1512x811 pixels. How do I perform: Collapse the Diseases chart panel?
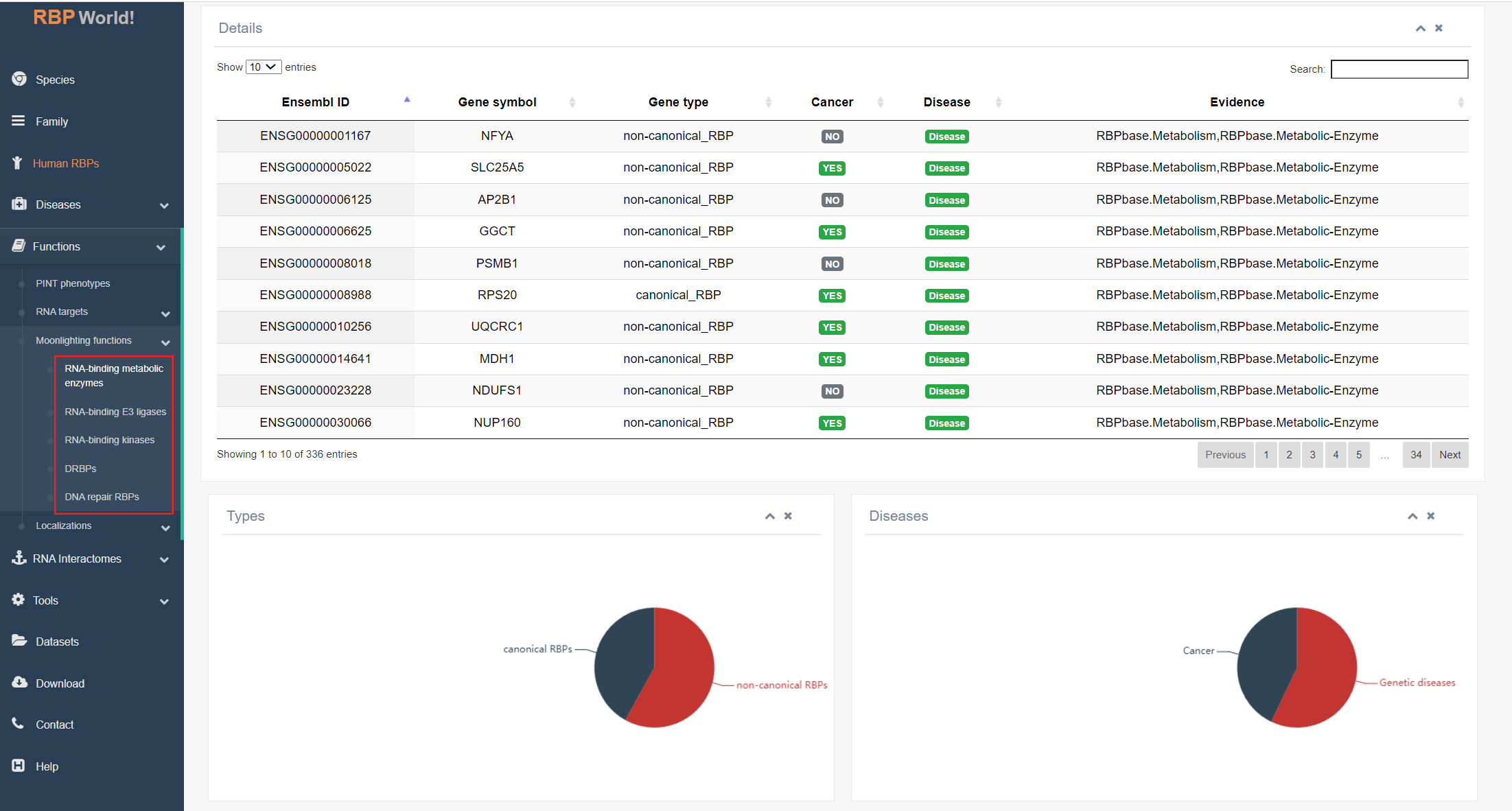click(1412, 516)
